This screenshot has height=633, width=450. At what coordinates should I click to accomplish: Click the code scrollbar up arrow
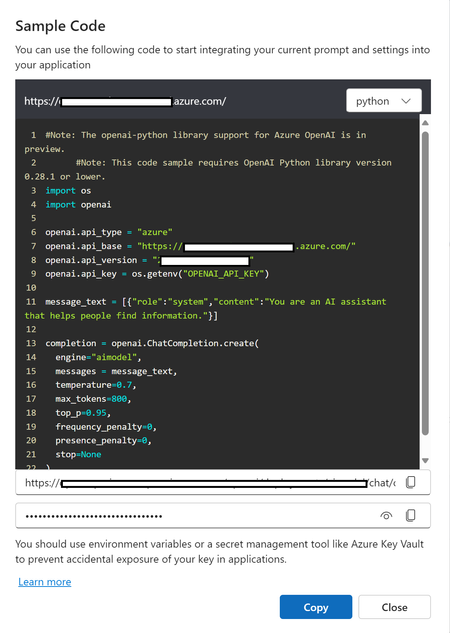pyautogui.click(x=425, y=123)
